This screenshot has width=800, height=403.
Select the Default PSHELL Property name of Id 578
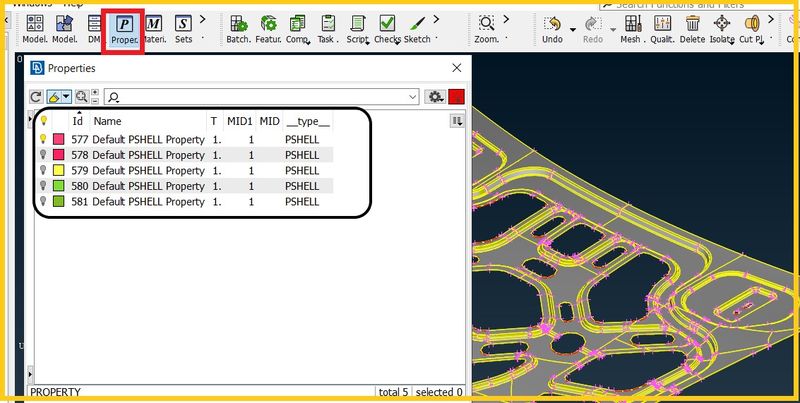[x=148, y=155]
